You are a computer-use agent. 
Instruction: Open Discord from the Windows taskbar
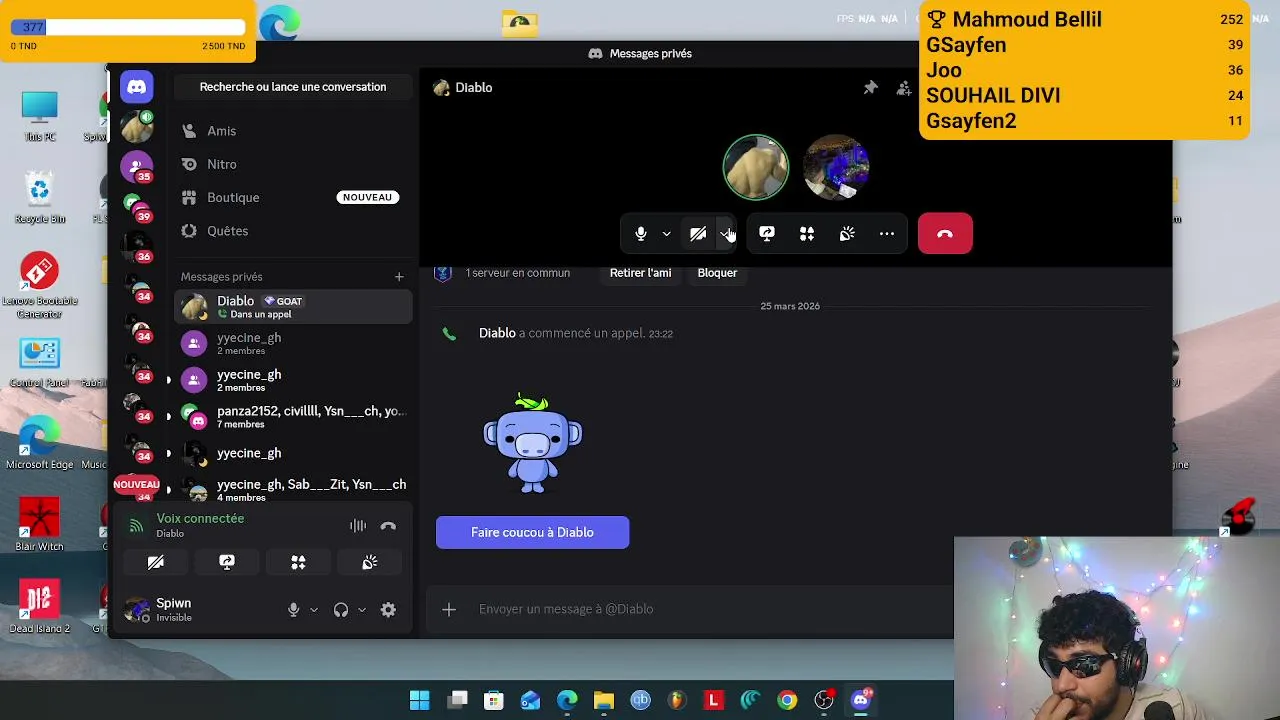tap(861, 700)
